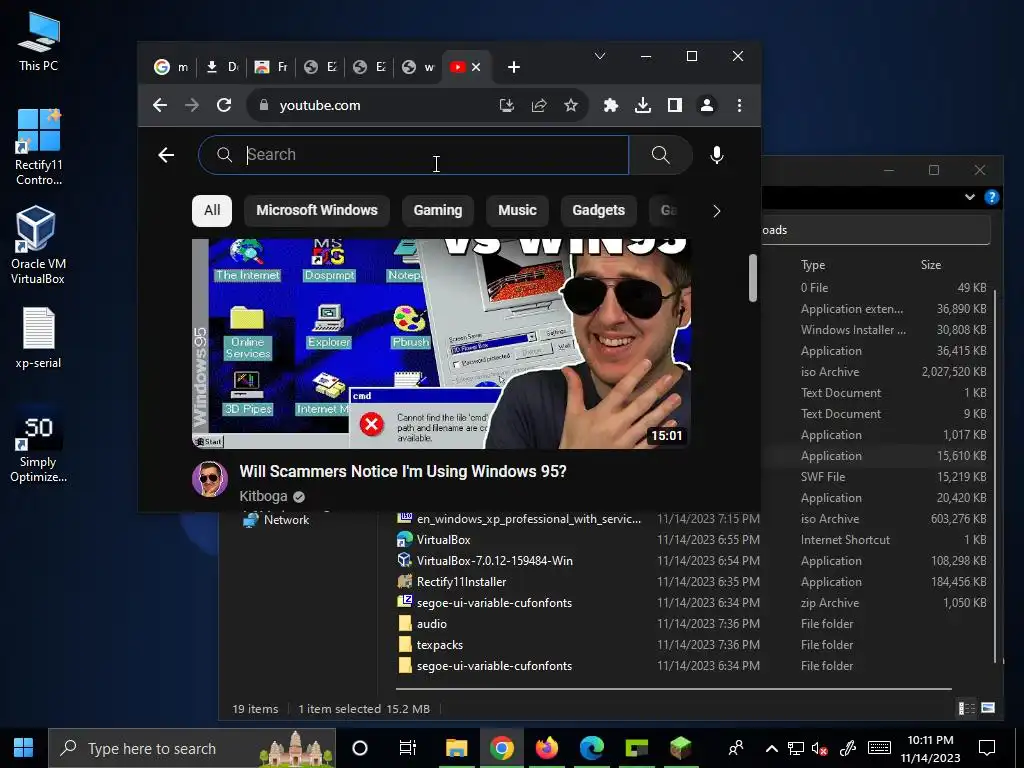Open Firefox from the taskbar
This screenshot has width=1024, height=768.
547,748
